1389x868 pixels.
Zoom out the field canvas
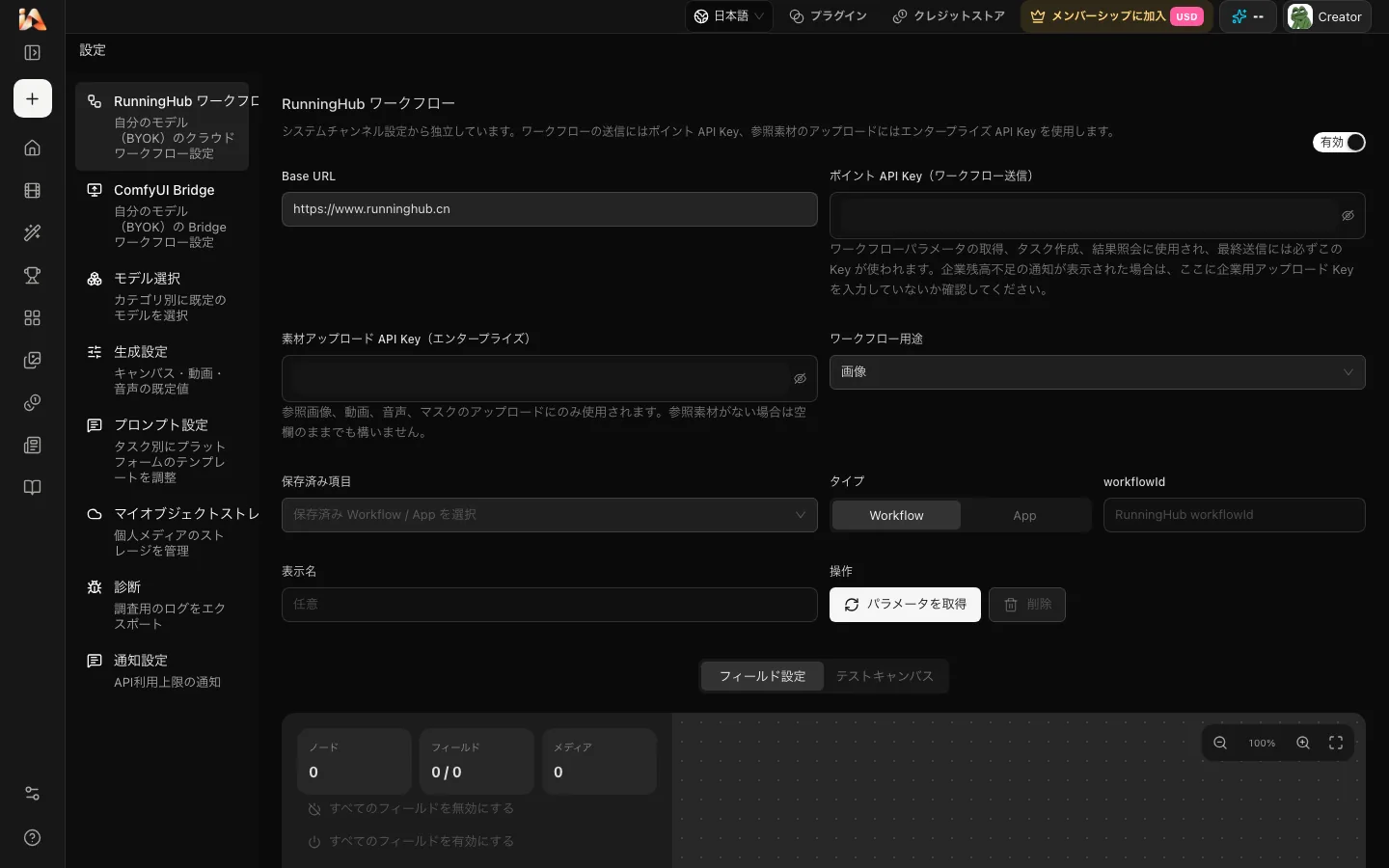click(x=1220, y=743)
